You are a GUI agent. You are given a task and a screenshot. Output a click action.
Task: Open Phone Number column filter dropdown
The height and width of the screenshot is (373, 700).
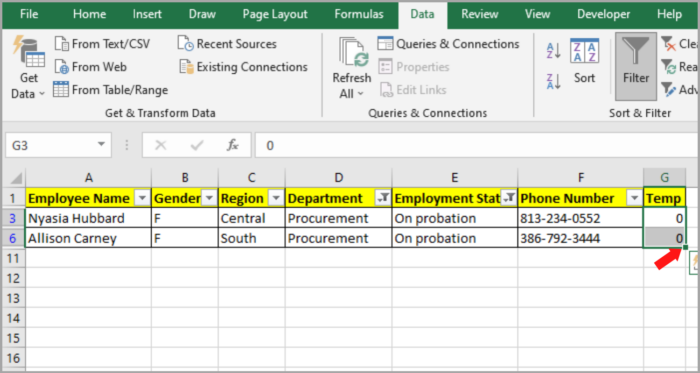point(634,198)
